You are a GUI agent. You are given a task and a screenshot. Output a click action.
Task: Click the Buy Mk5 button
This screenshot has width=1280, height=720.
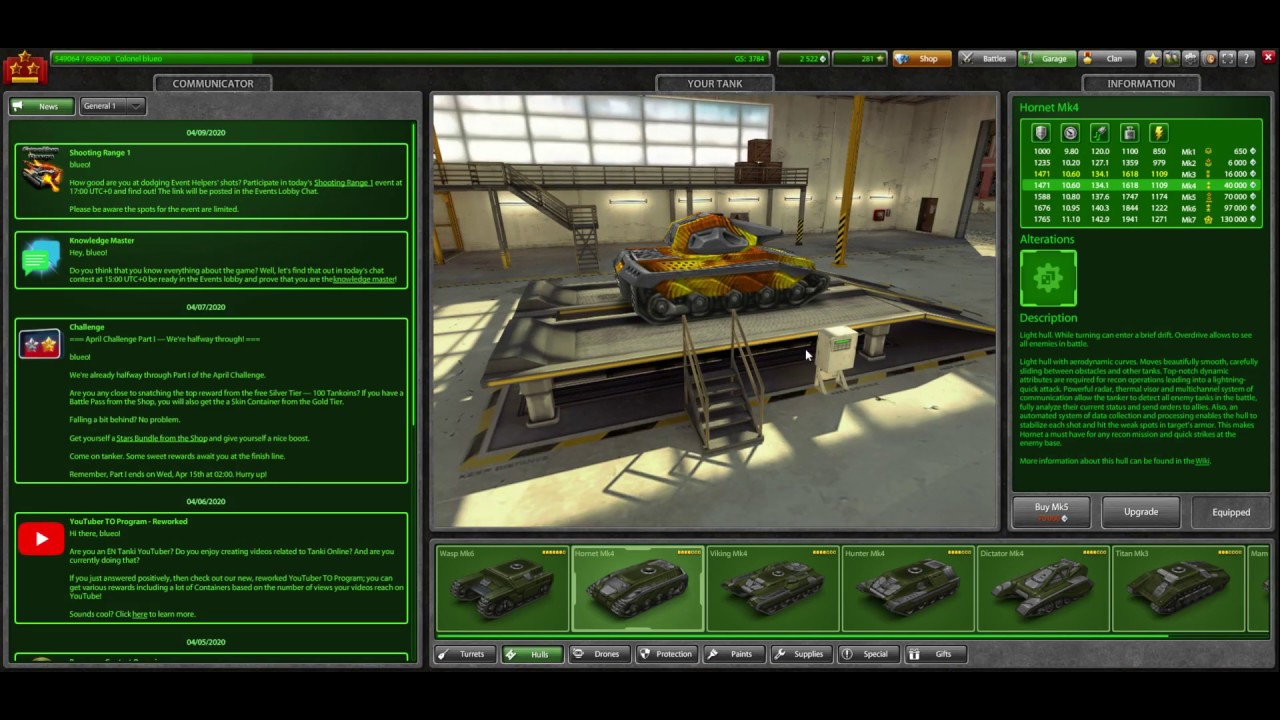(1051, 512)
